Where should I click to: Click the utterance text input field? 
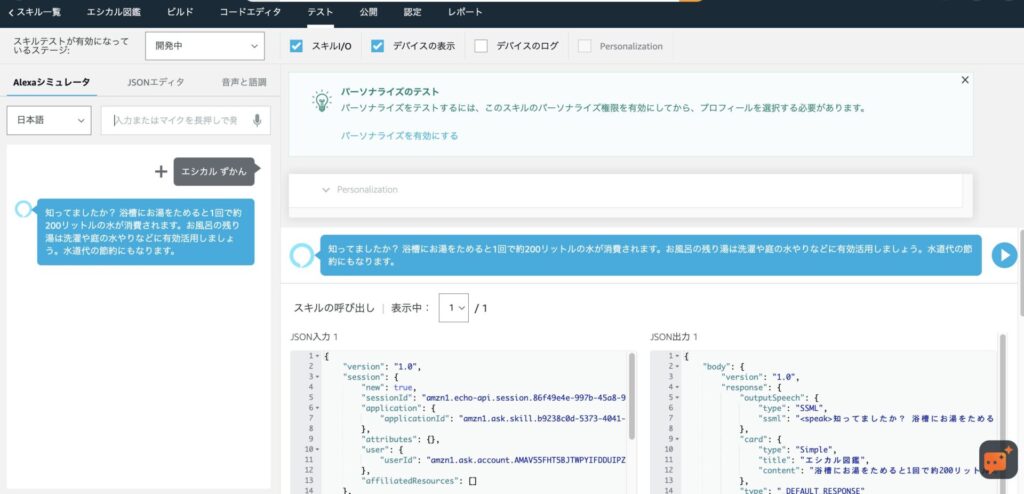[x=177, y=120]
